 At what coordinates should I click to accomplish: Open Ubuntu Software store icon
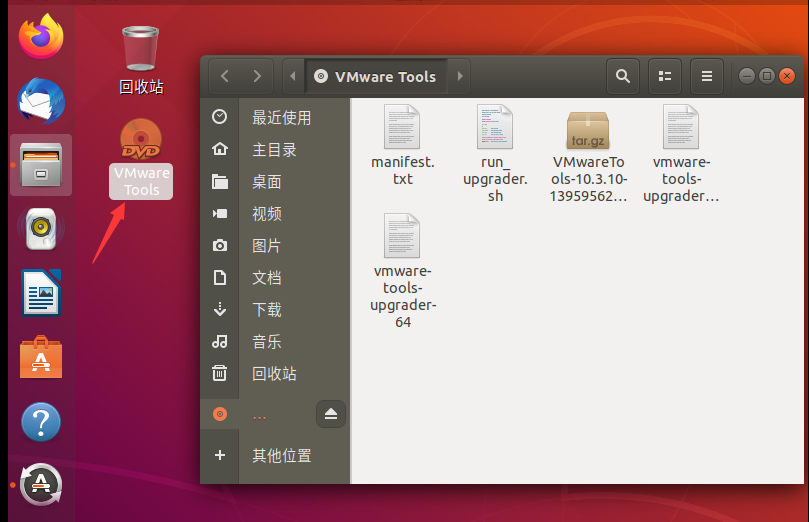(x=41, y=357)
